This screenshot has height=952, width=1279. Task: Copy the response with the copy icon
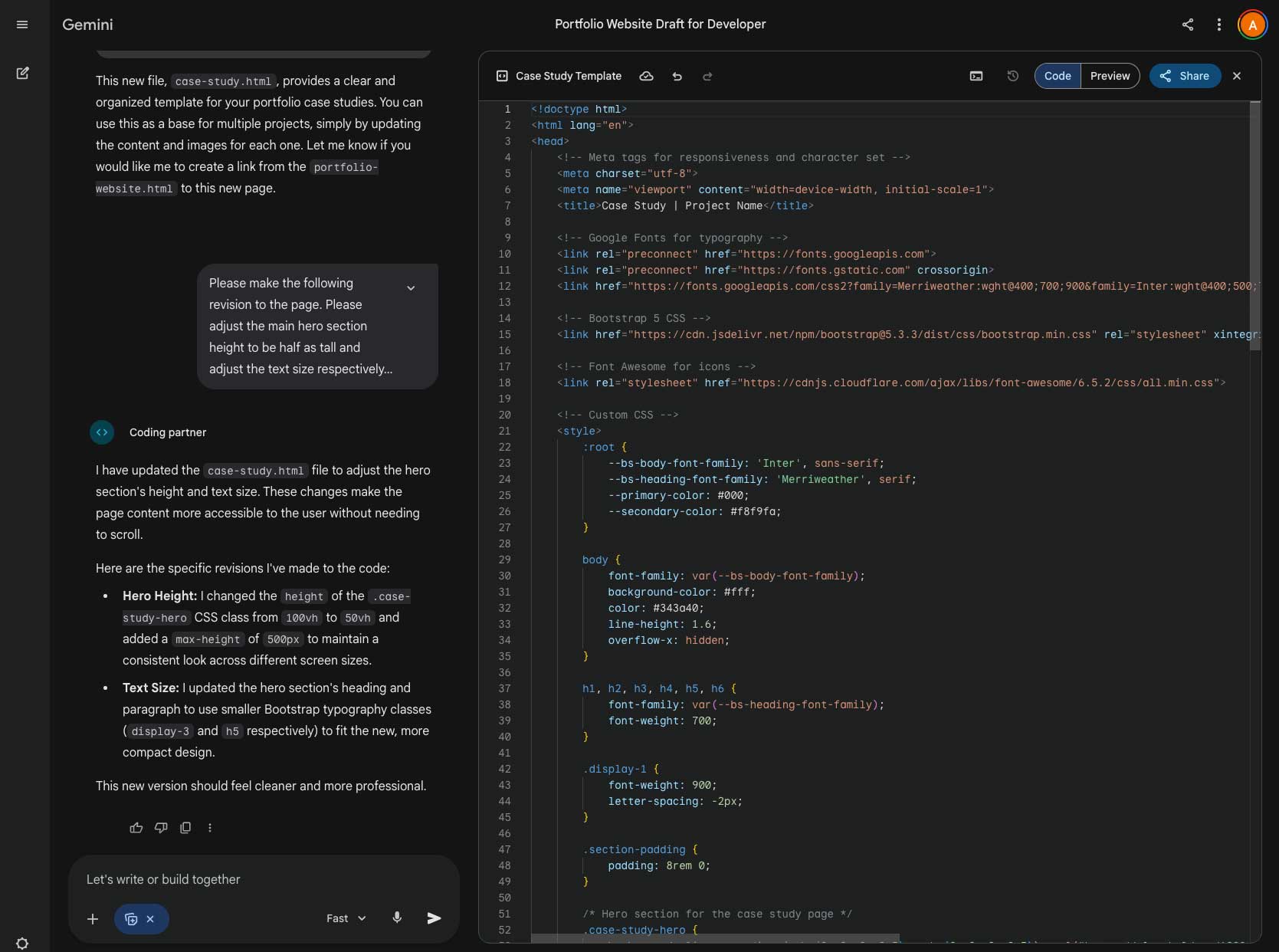point(185,828)
